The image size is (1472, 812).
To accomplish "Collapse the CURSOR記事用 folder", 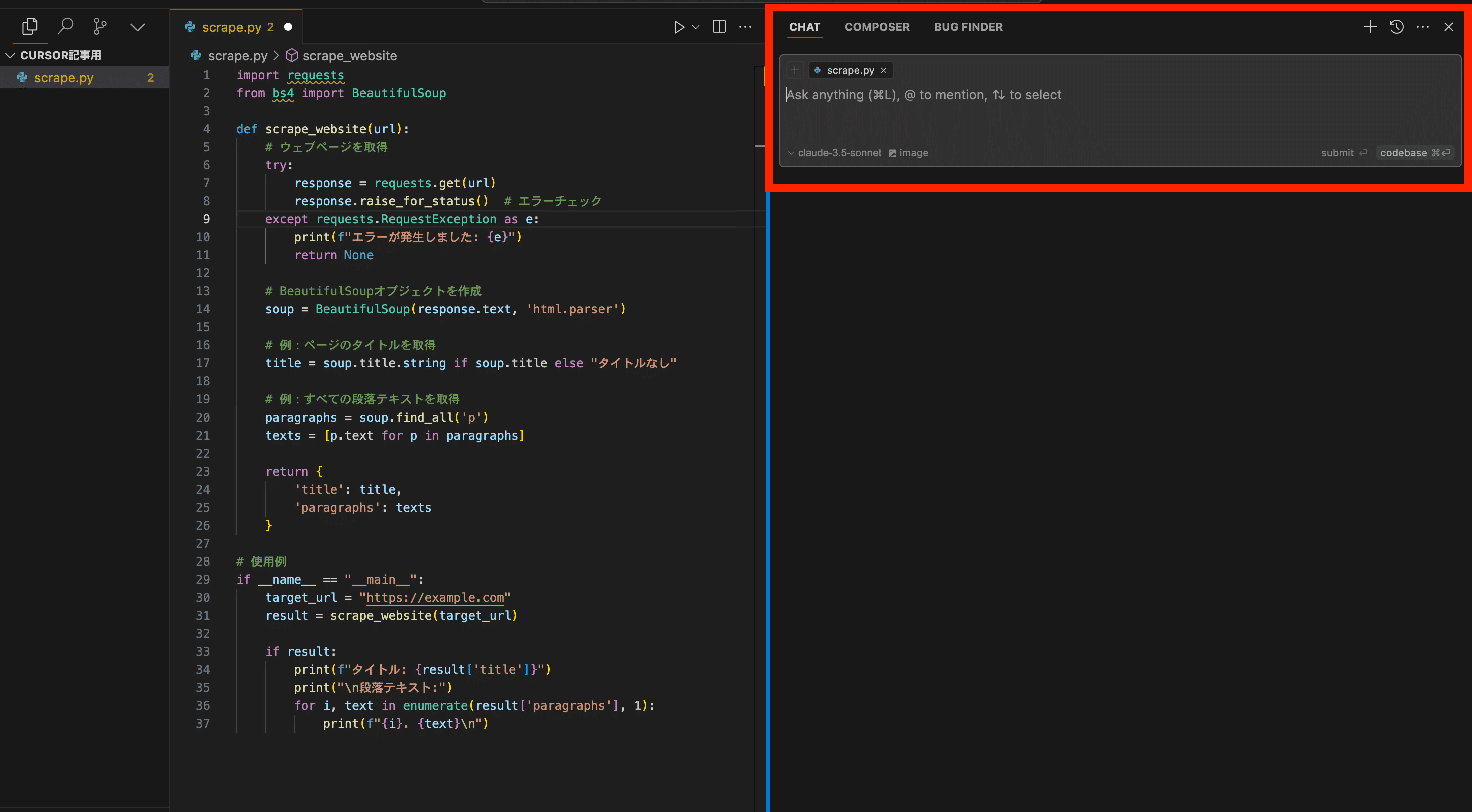I will tap(11, 56).
